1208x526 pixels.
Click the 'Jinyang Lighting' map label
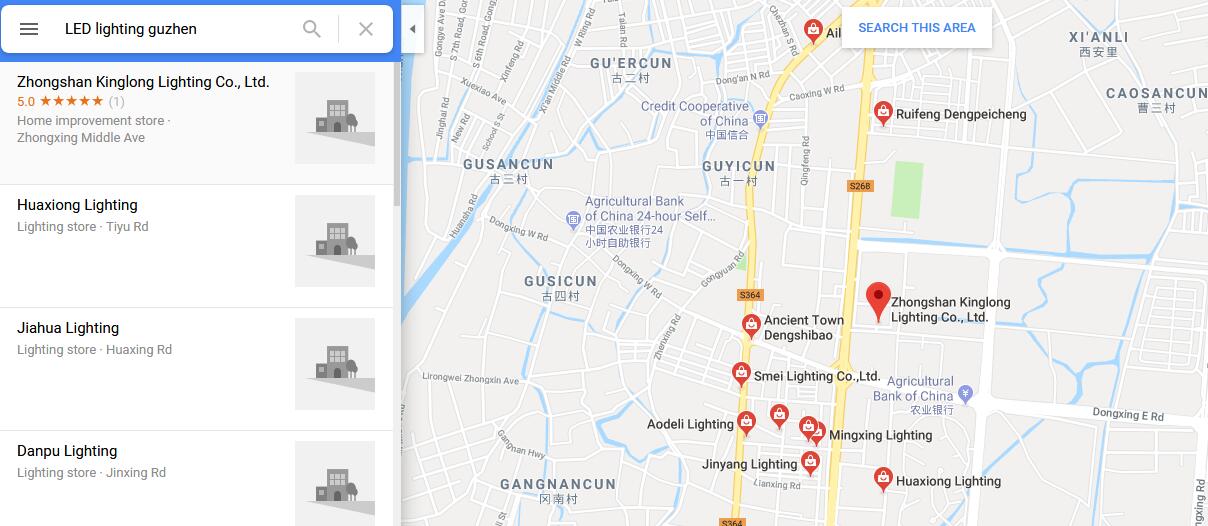[x=750, y=464]
